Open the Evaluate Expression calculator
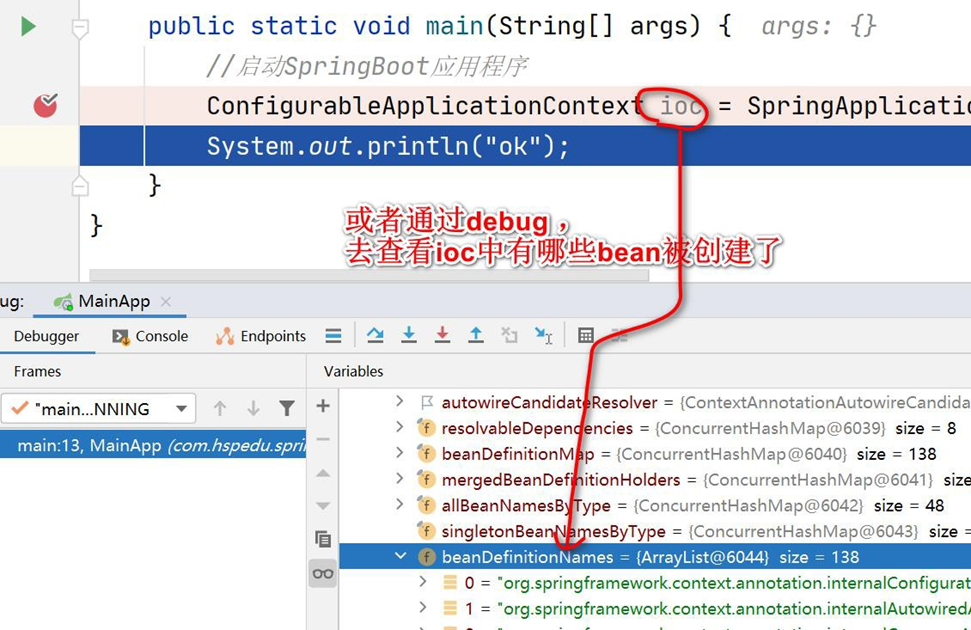 [x=587, y=336]
